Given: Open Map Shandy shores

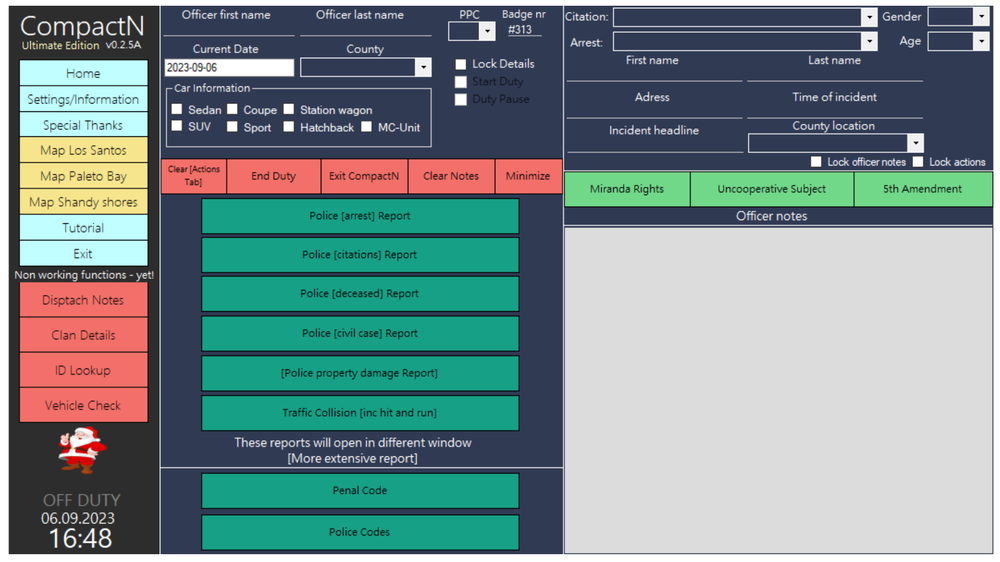Looking at the screenshot, I should 84,202.
